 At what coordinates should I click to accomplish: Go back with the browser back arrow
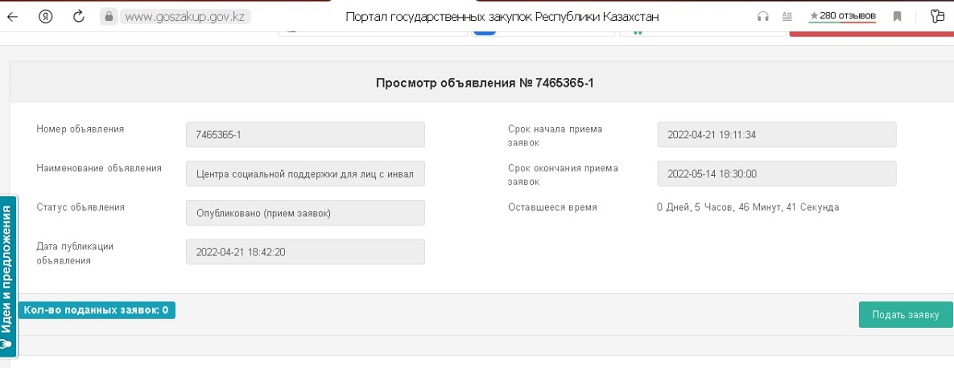tap(12, 17)
